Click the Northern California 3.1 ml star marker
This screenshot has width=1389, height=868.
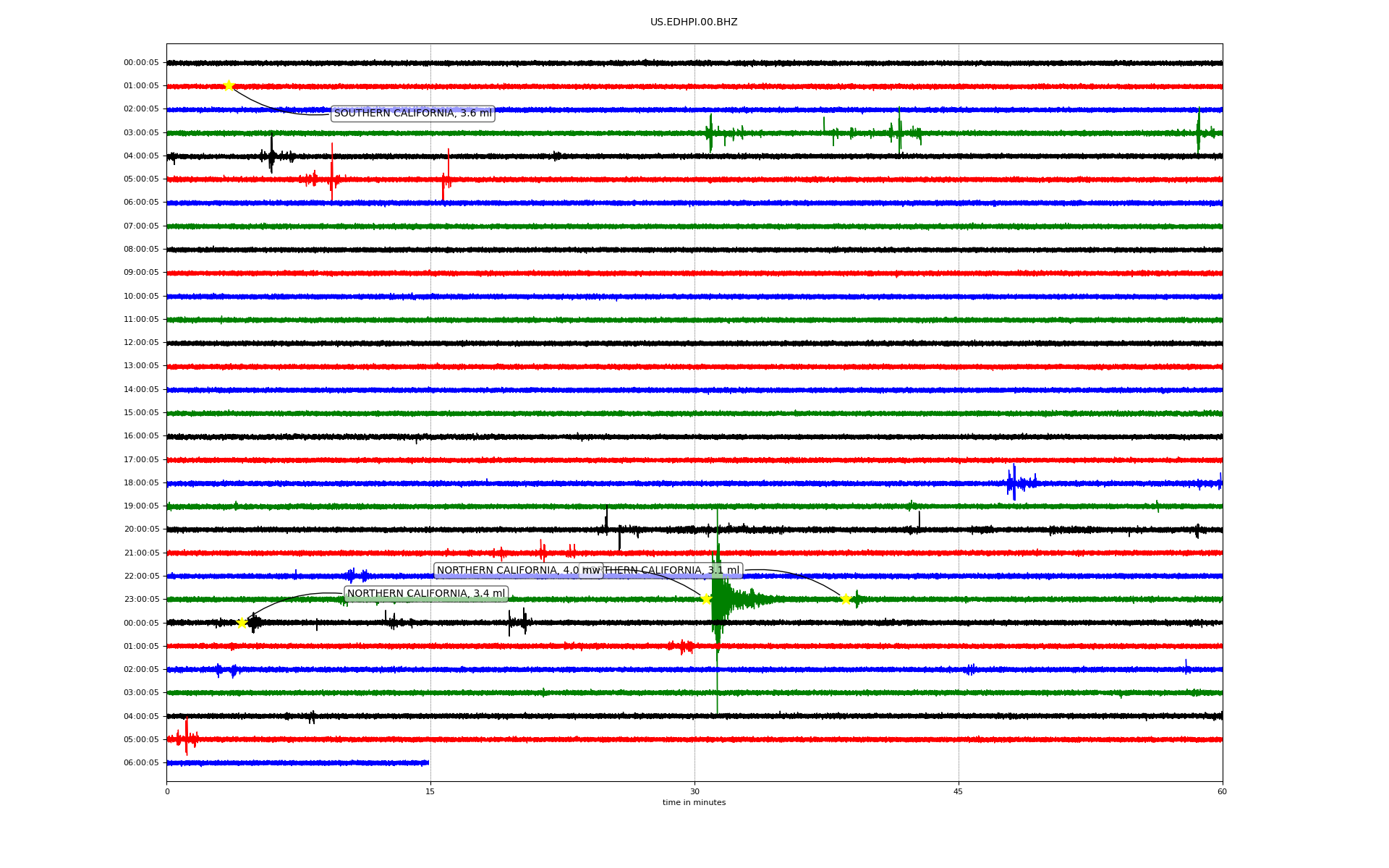point(845,599)
